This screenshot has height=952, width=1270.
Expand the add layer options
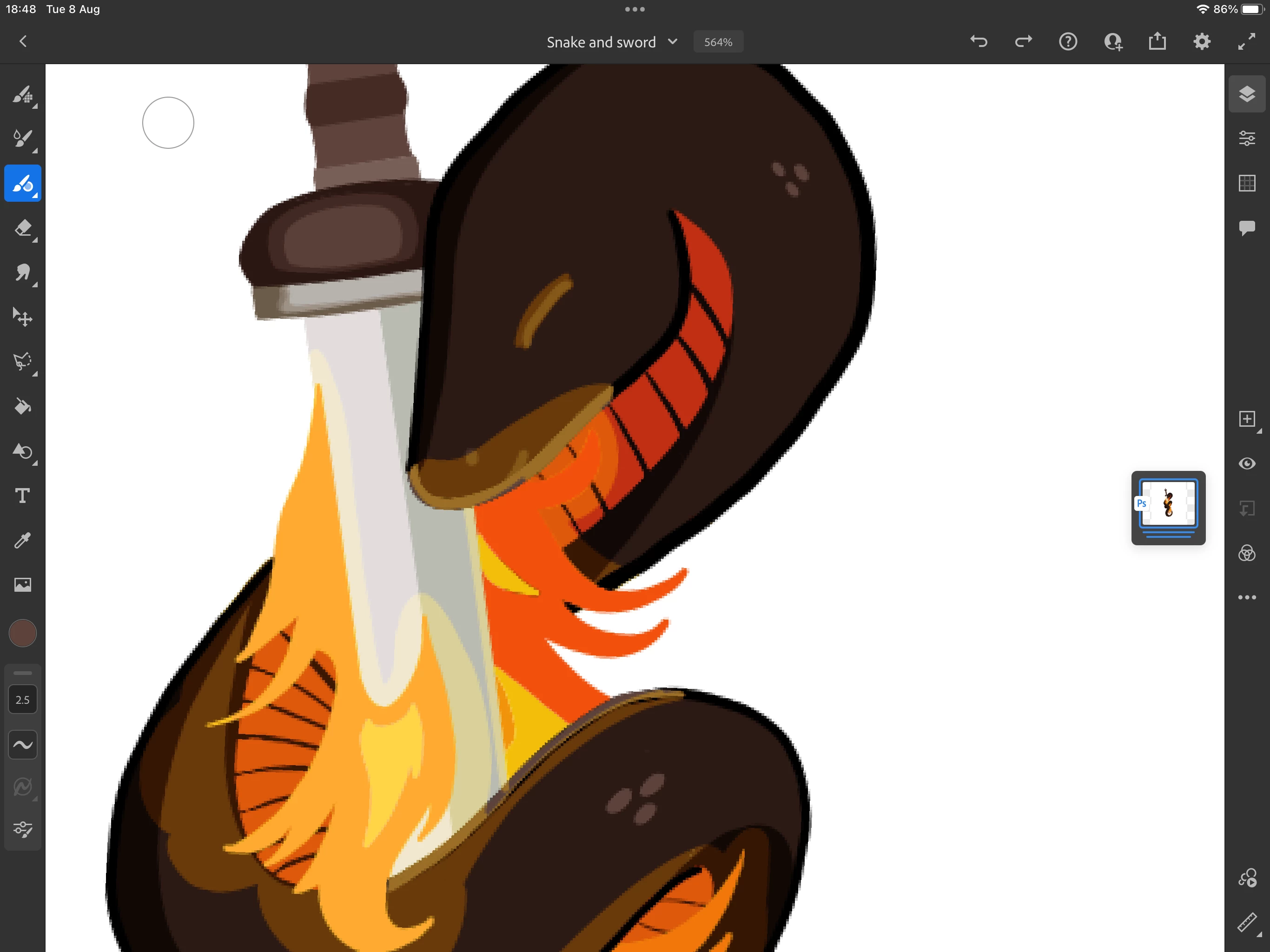[1246, 419]
